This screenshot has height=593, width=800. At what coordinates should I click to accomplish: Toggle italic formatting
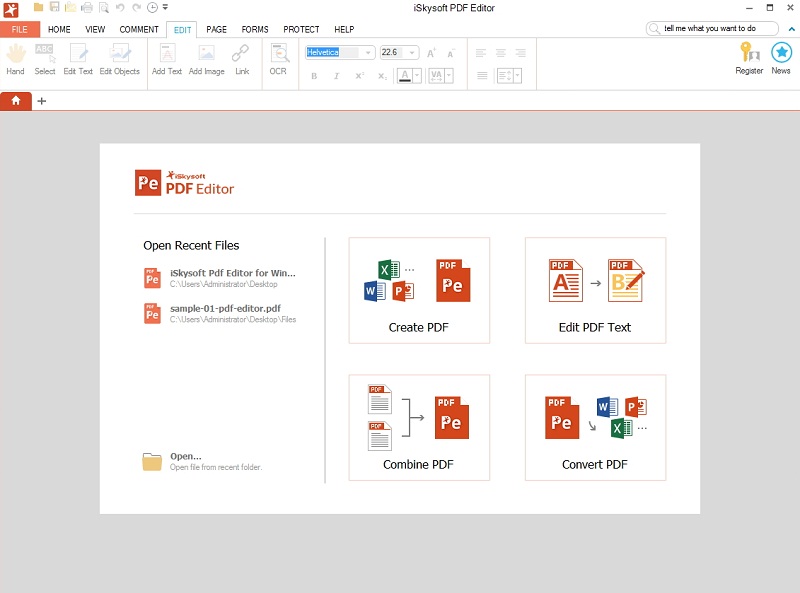point(336,76)
